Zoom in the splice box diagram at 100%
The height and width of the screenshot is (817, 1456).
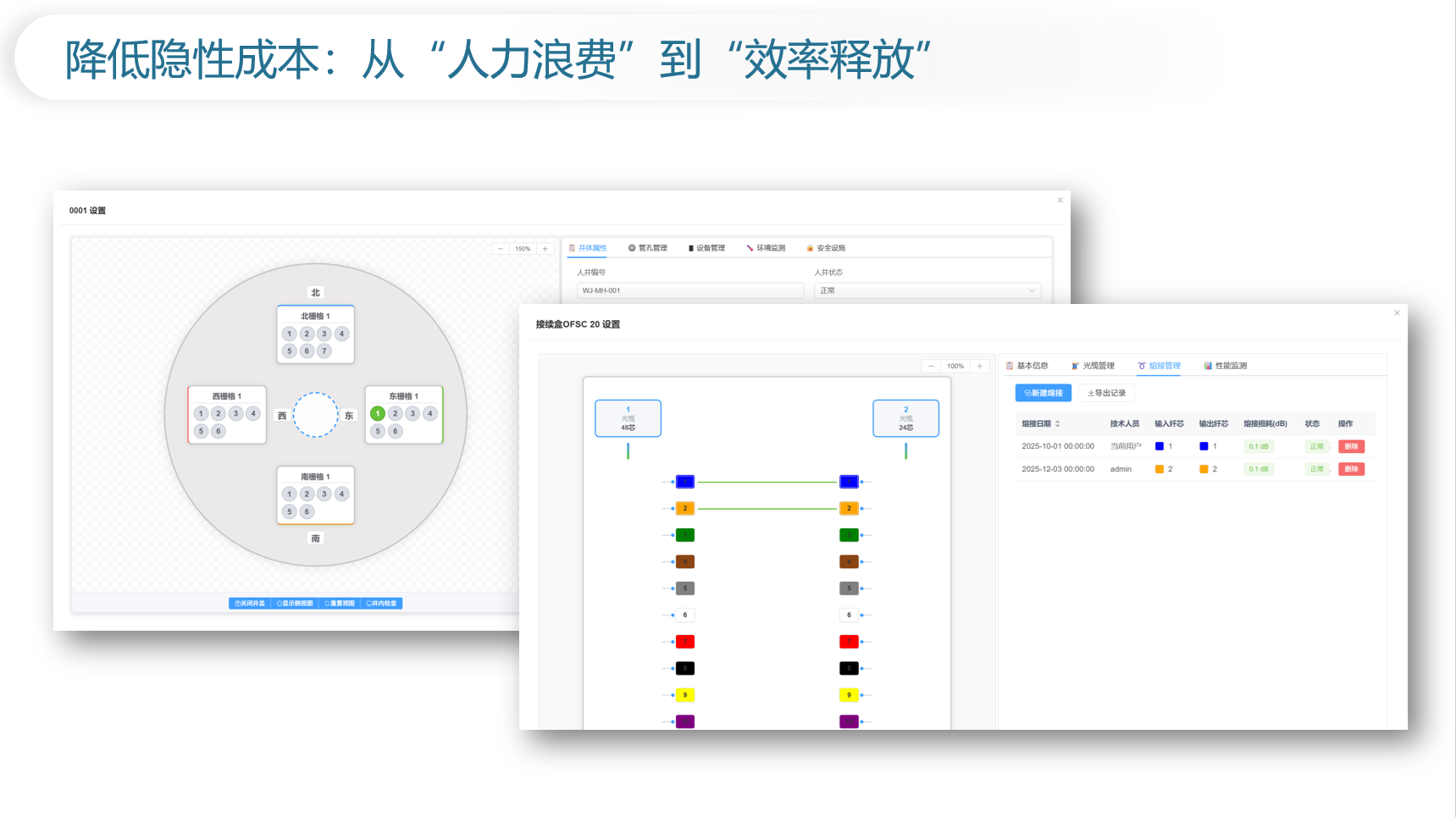pyautogui.click(x=980, y=367)
